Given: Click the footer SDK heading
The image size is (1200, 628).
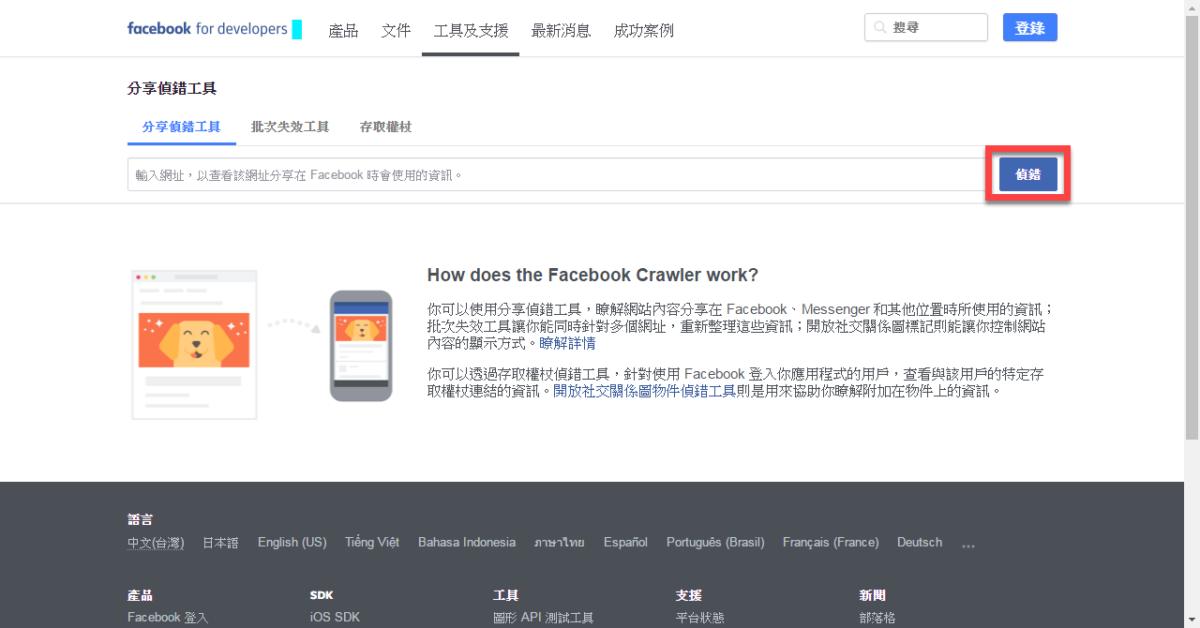Looking at the screenshot, I should pyautogui.click(x=321, y=595).
